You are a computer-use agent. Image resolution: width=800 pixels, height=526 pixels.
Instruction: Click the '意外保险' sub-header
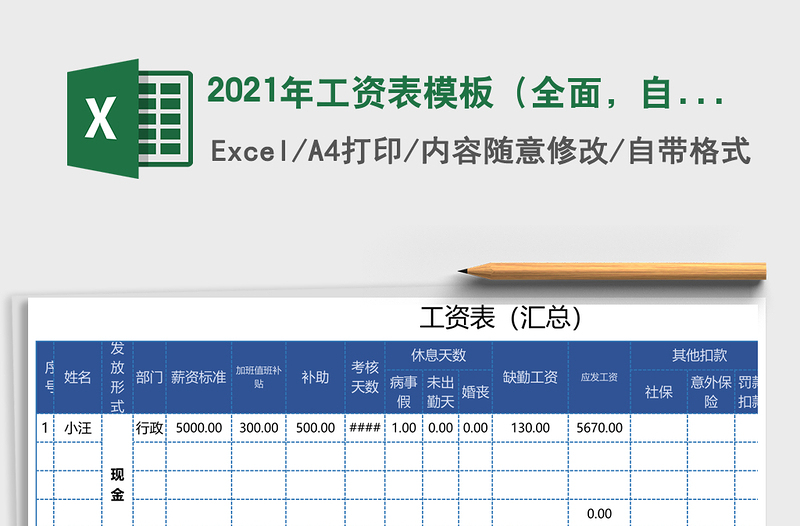tap(711, 392)
